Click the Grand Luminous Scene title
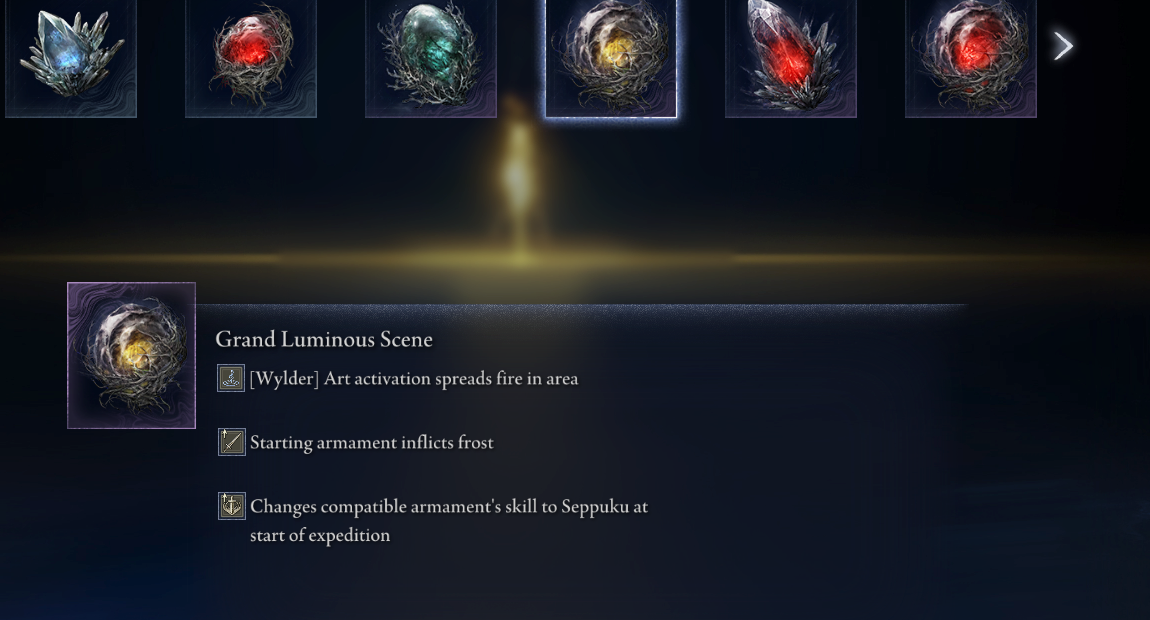The height and width of the screenshot is (620, 1150). pos(323,339)
